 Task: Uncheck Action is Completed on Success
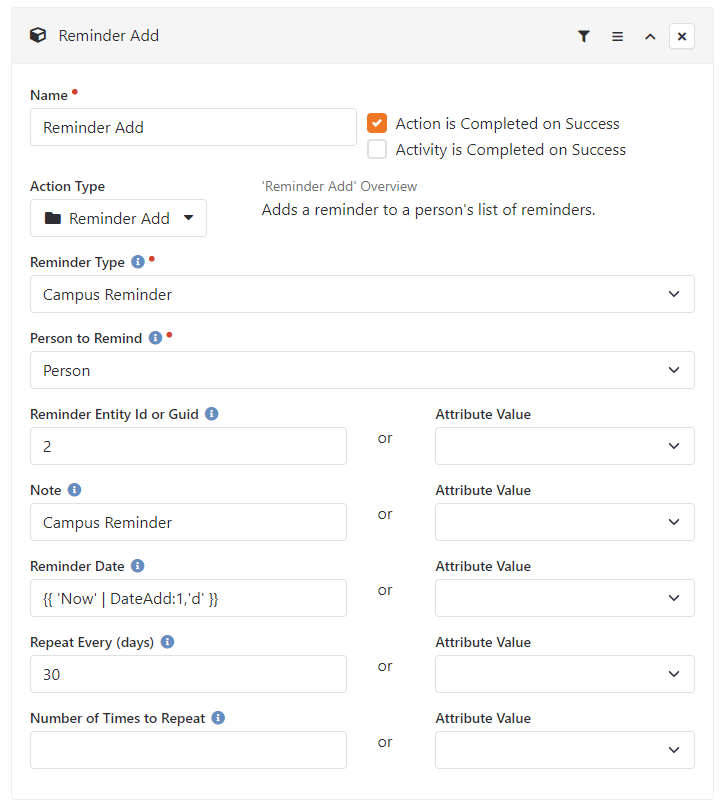pyautogui.click(x=377, y=123)
